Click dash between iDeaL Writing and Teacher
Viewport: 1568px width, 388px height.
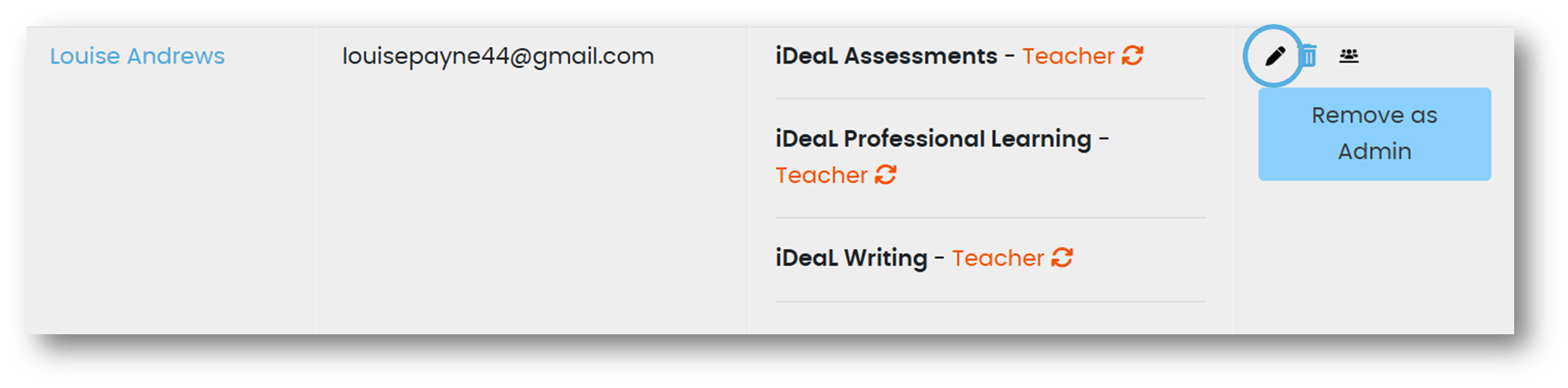point(940,257)
